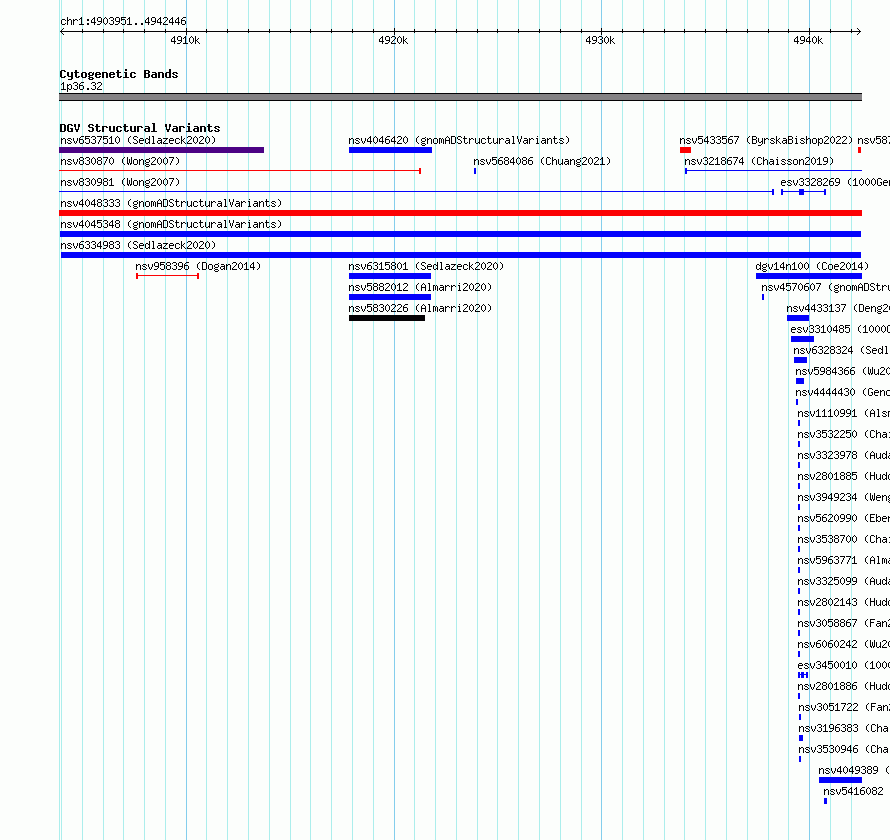Open the esv3310485 variant label
This screenshot has width=890, height=840.
tap(840, 329)
